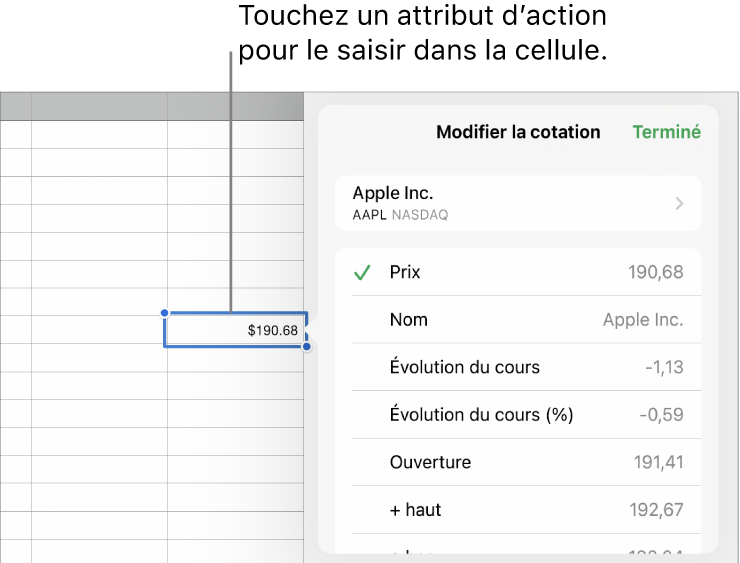Click the Modifier la cotation title
The width and height of the screenshot is (740, 563).
(x=518, y=132)
